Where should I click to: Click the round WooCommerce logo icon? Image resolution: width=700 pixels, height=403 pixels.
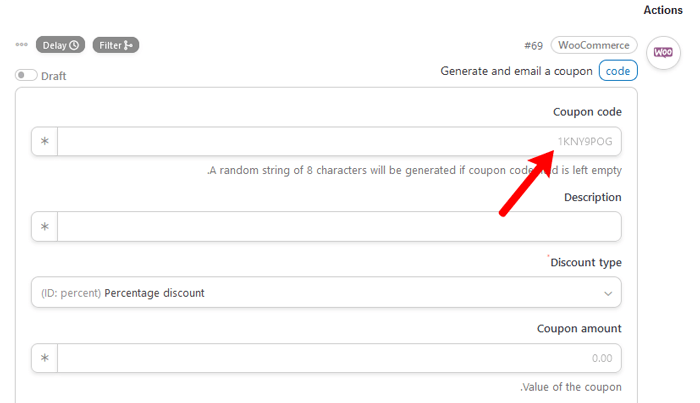point(663,52)
